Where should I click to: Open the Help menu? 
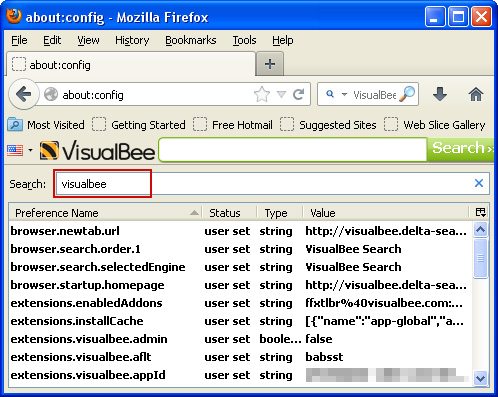(283, 40)
